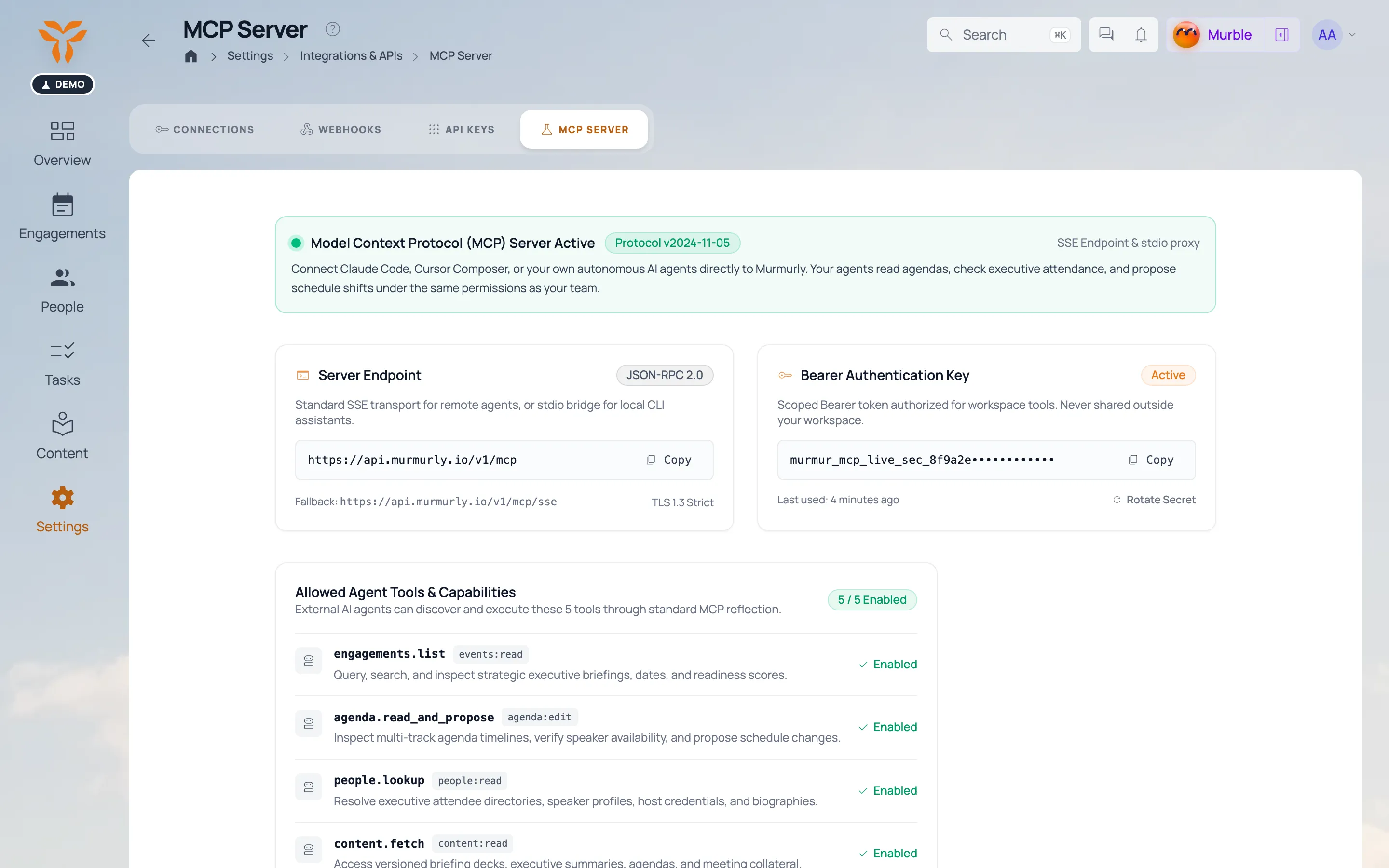Click the engagements.list tool icon
This screenshot has height=868, width=1389.
pyautogui.click(x=309, y=661)
